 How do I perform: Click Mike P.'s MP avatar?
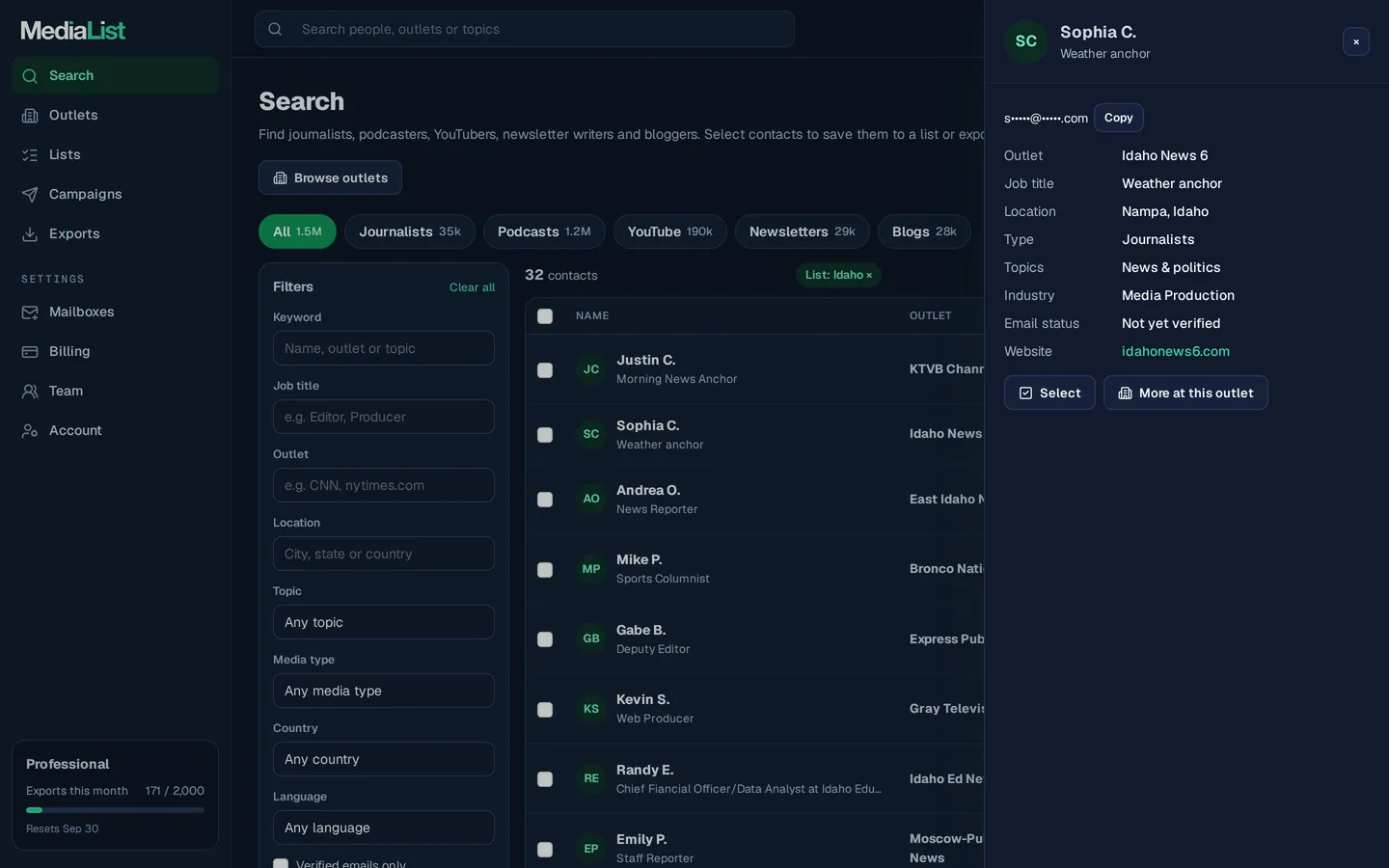(x=591, y=569)
